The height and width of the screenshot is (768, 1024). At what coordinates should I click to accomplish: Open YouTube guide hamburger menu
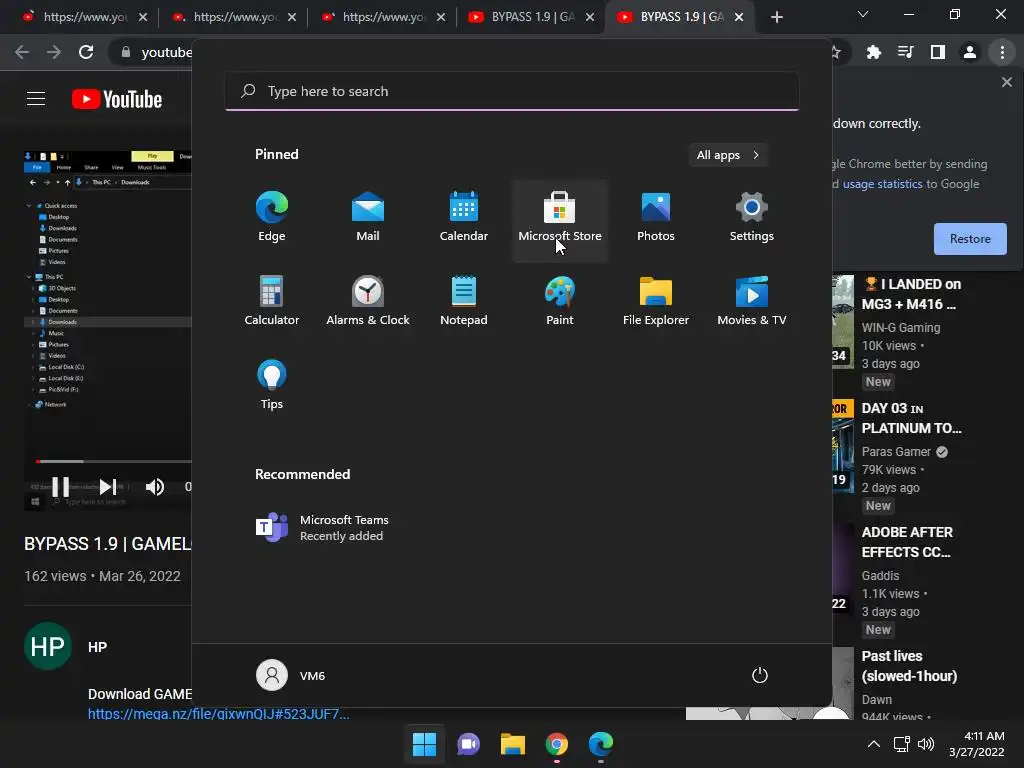tap(36, 99)
